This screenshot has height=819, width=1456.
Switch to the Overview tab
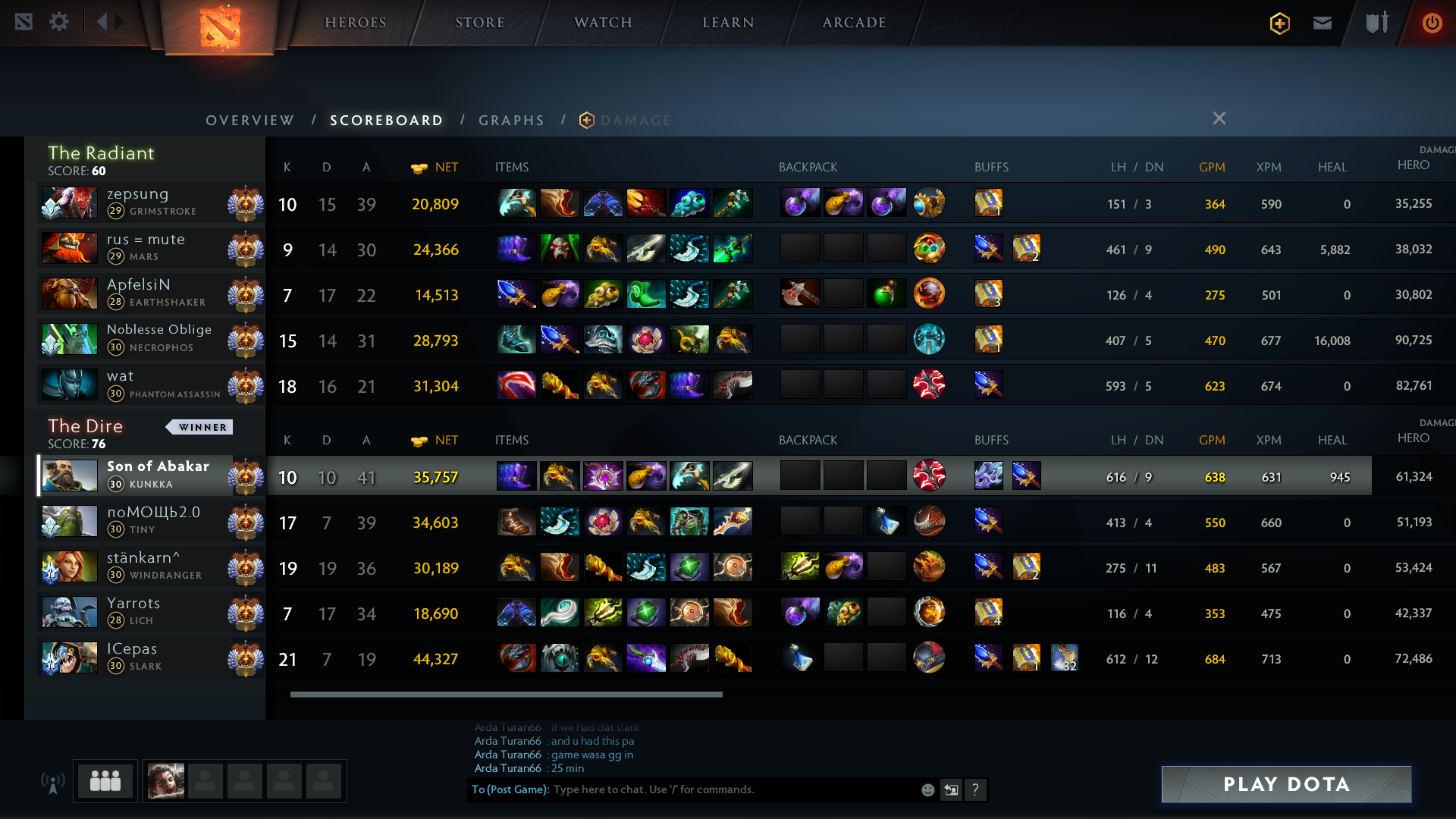pyautogui.click(x=249, y=121)
